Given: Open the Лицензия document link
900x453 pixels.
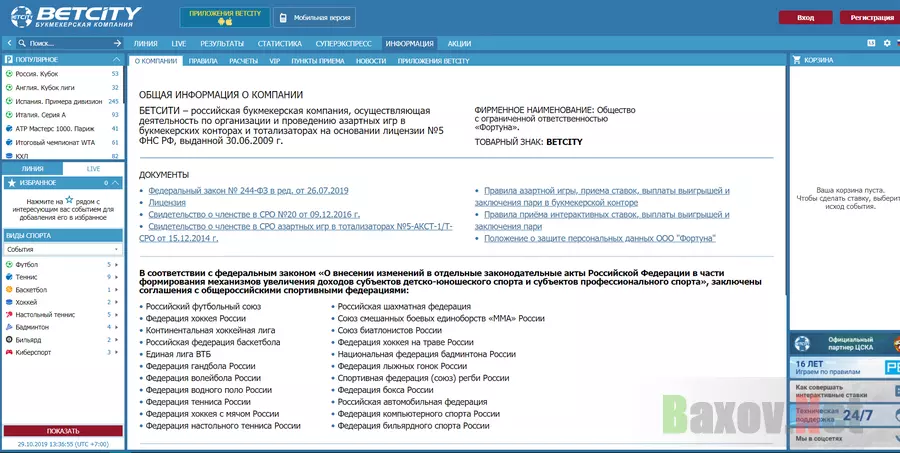Looking at the screenshot, I should pos(167,203).
